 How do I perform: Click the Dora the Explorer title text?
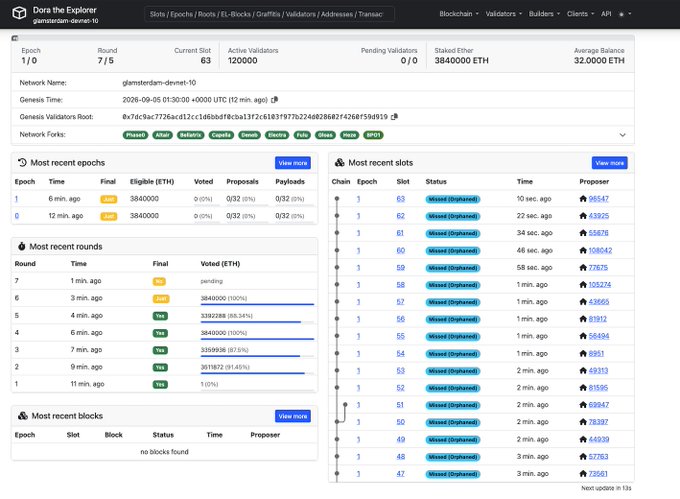pos(65,10)
